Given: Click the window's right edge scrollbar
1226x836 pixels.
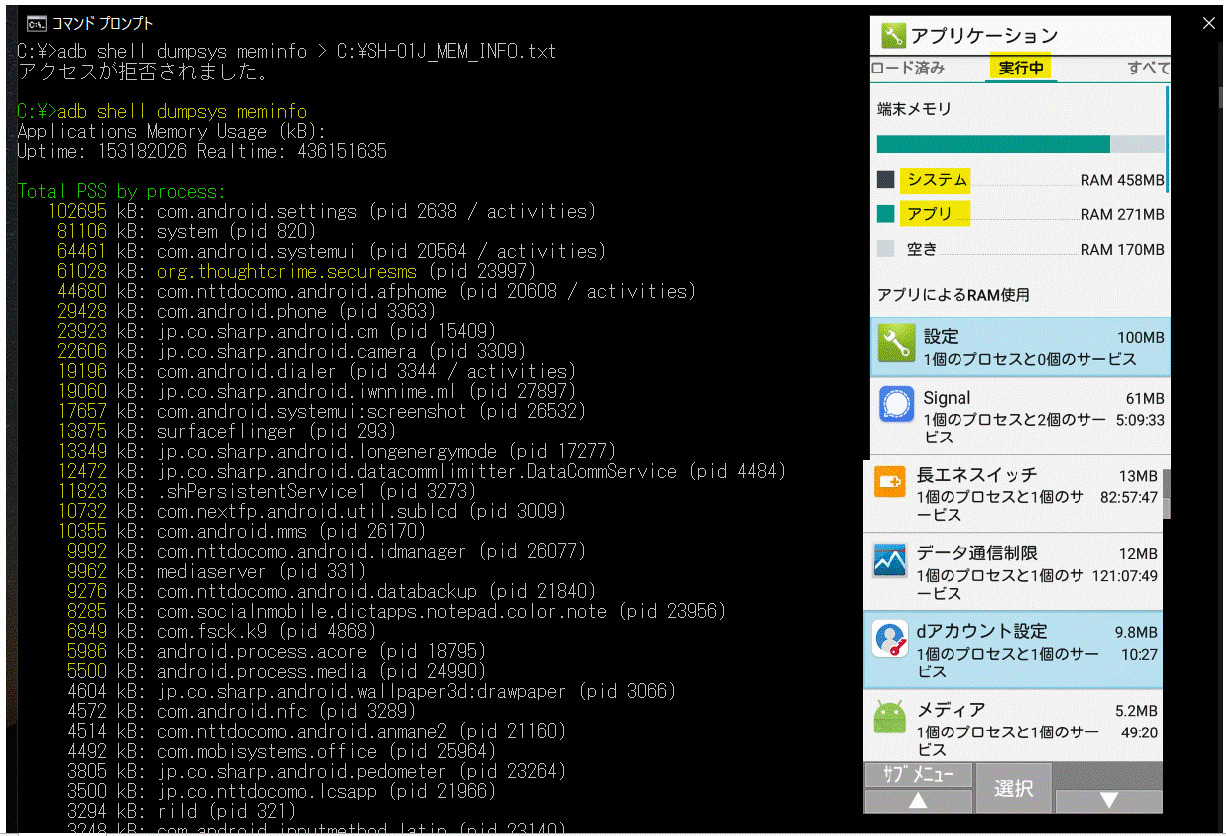Looking at the screenshot, I should pos(1220,97).
